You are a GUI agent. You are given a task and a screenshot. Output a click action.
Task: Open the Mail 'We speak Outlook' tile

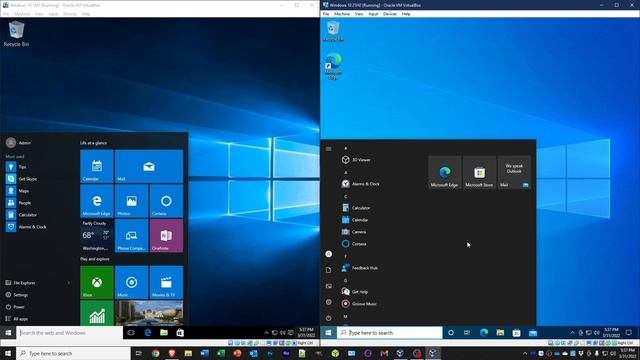pos(514,172)
